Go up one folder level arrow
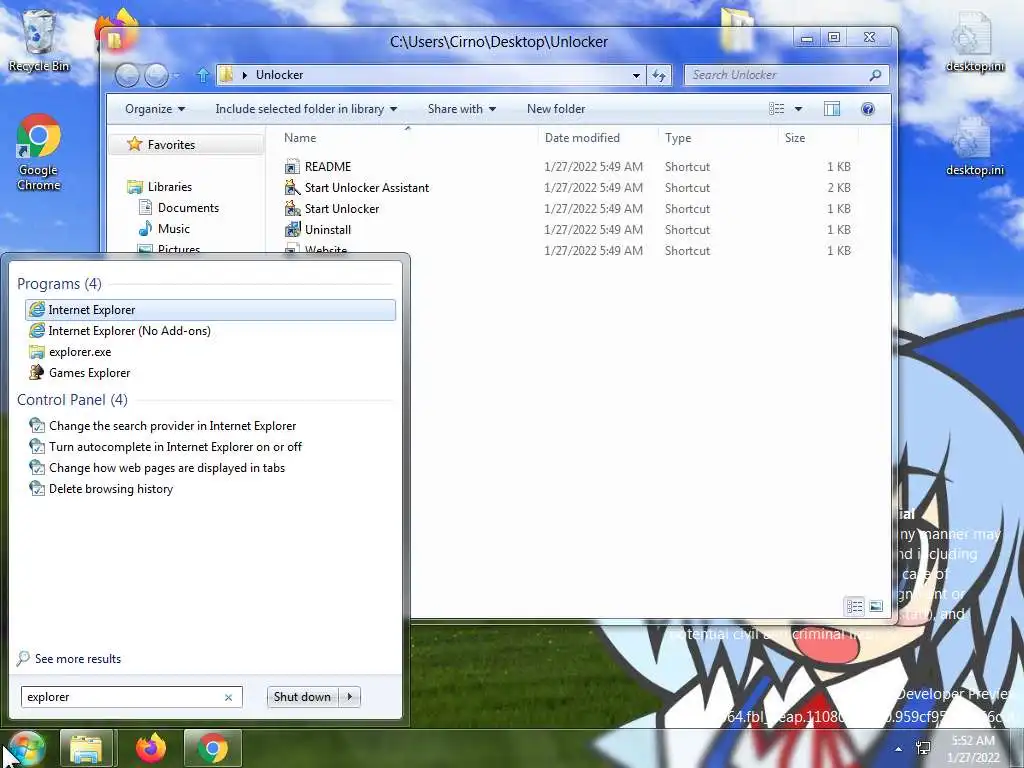The image size is (1024, 768). click(x=202, y=75)
